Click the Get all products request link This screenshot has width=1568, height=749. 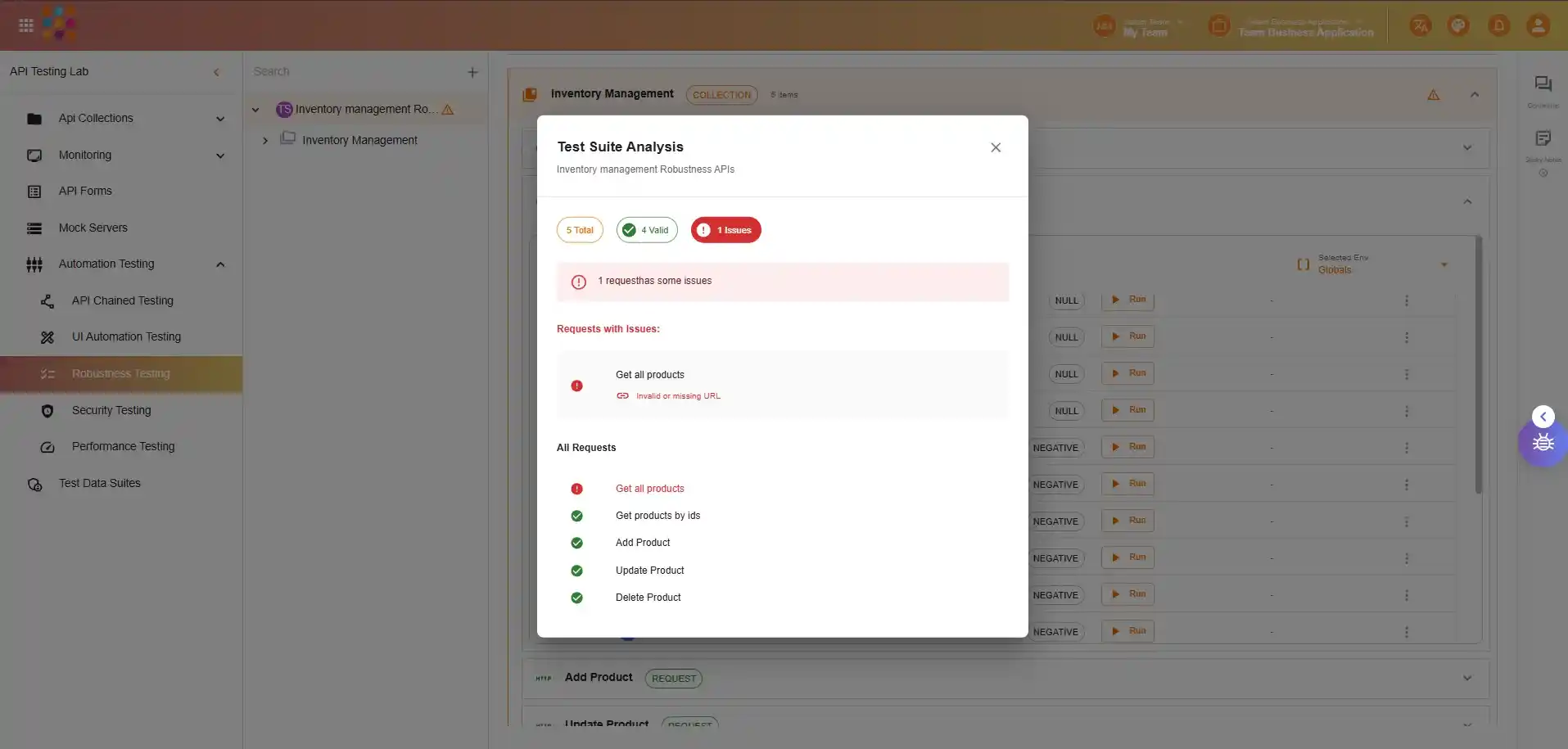649,489
